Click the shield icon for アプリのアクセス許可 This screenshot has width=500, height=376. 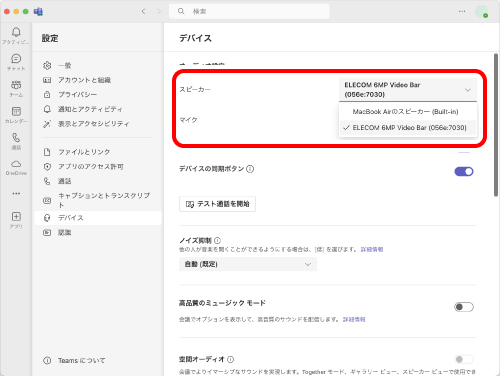[47, 167]
